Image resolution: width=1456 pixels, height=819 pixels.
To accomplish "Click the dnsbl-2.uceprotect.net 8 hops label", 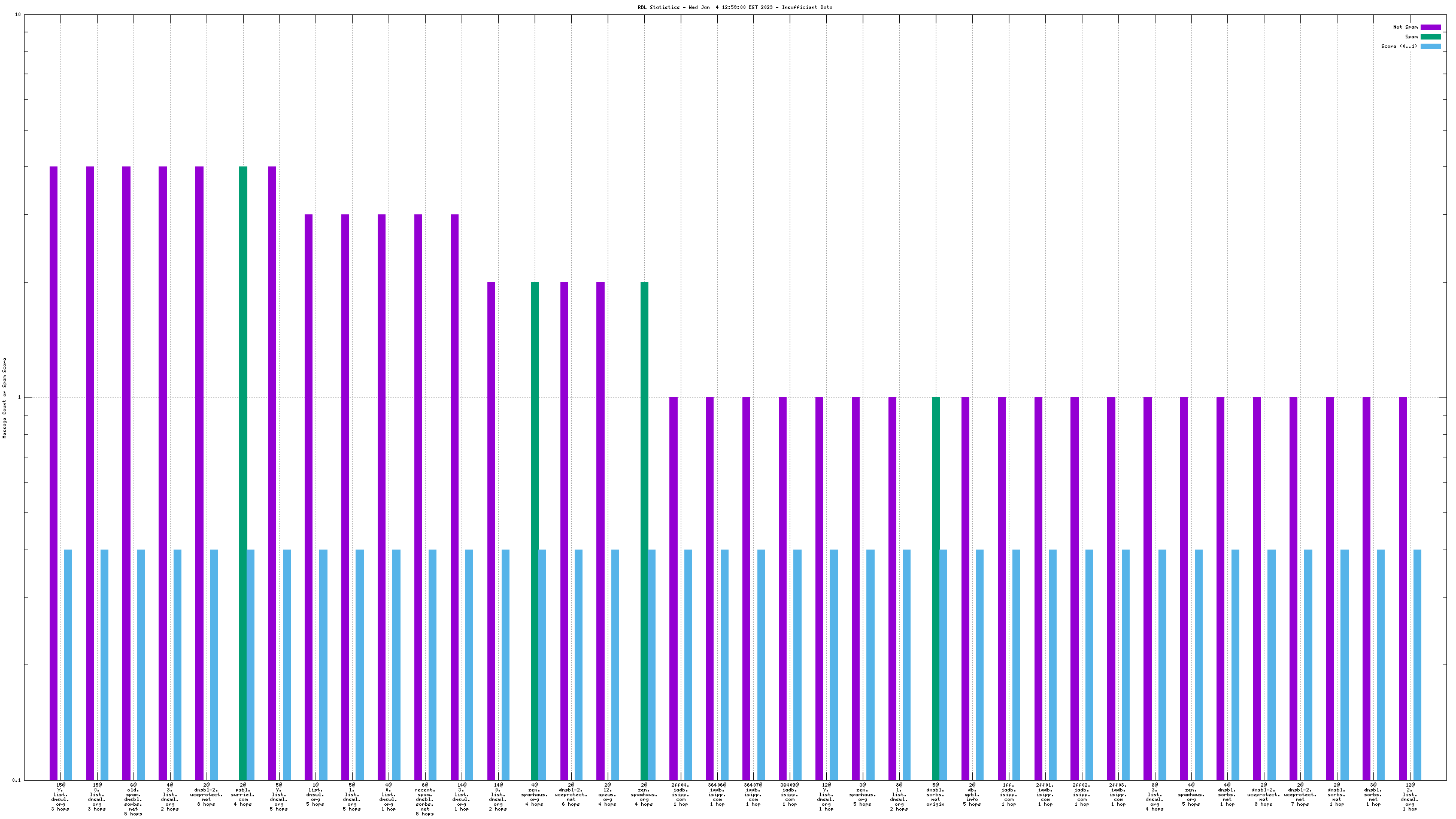I will 207,794.
